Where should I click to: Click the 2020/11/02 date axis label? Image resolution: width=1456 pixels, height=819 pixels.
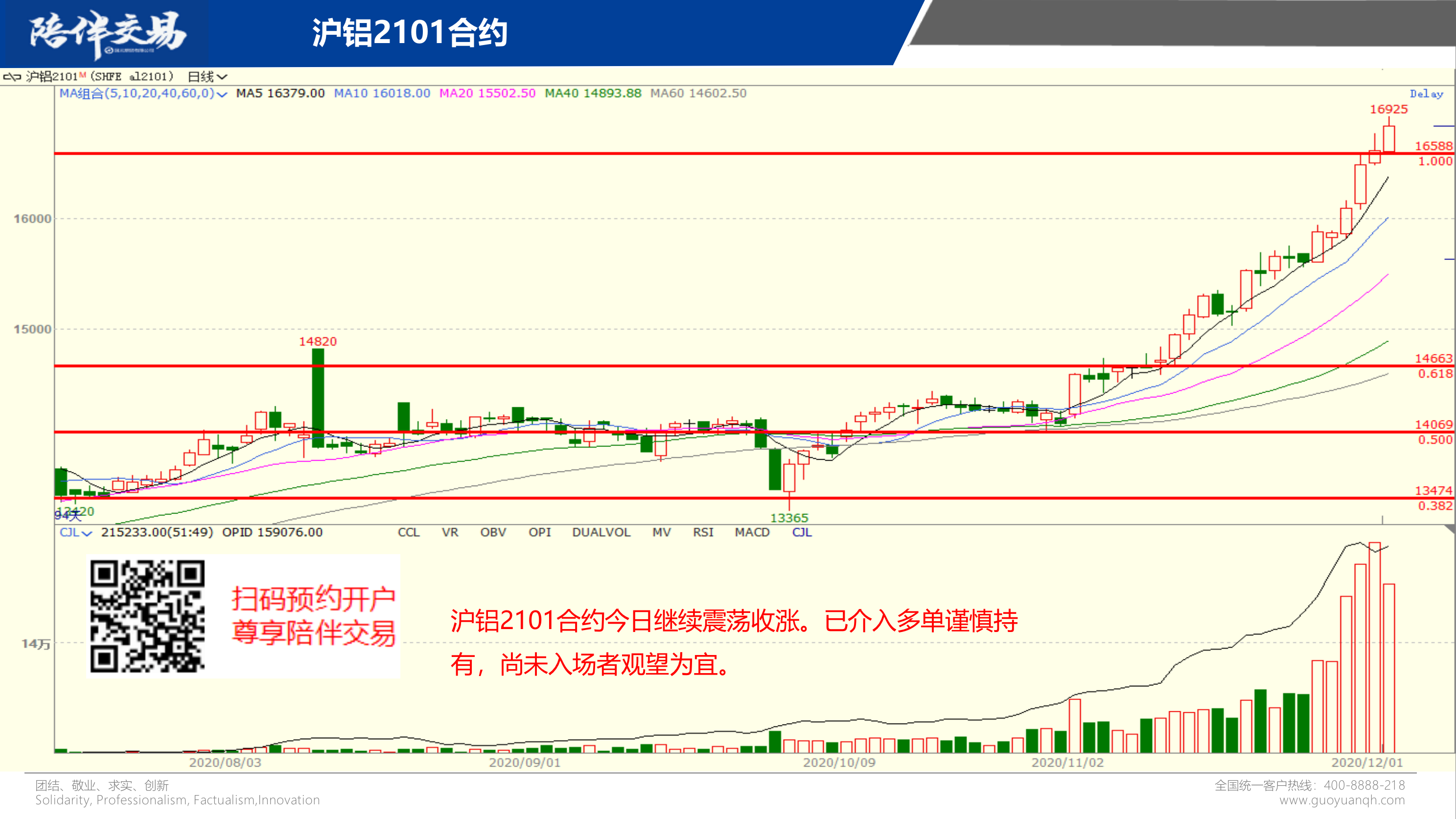tap(1067, 763)
